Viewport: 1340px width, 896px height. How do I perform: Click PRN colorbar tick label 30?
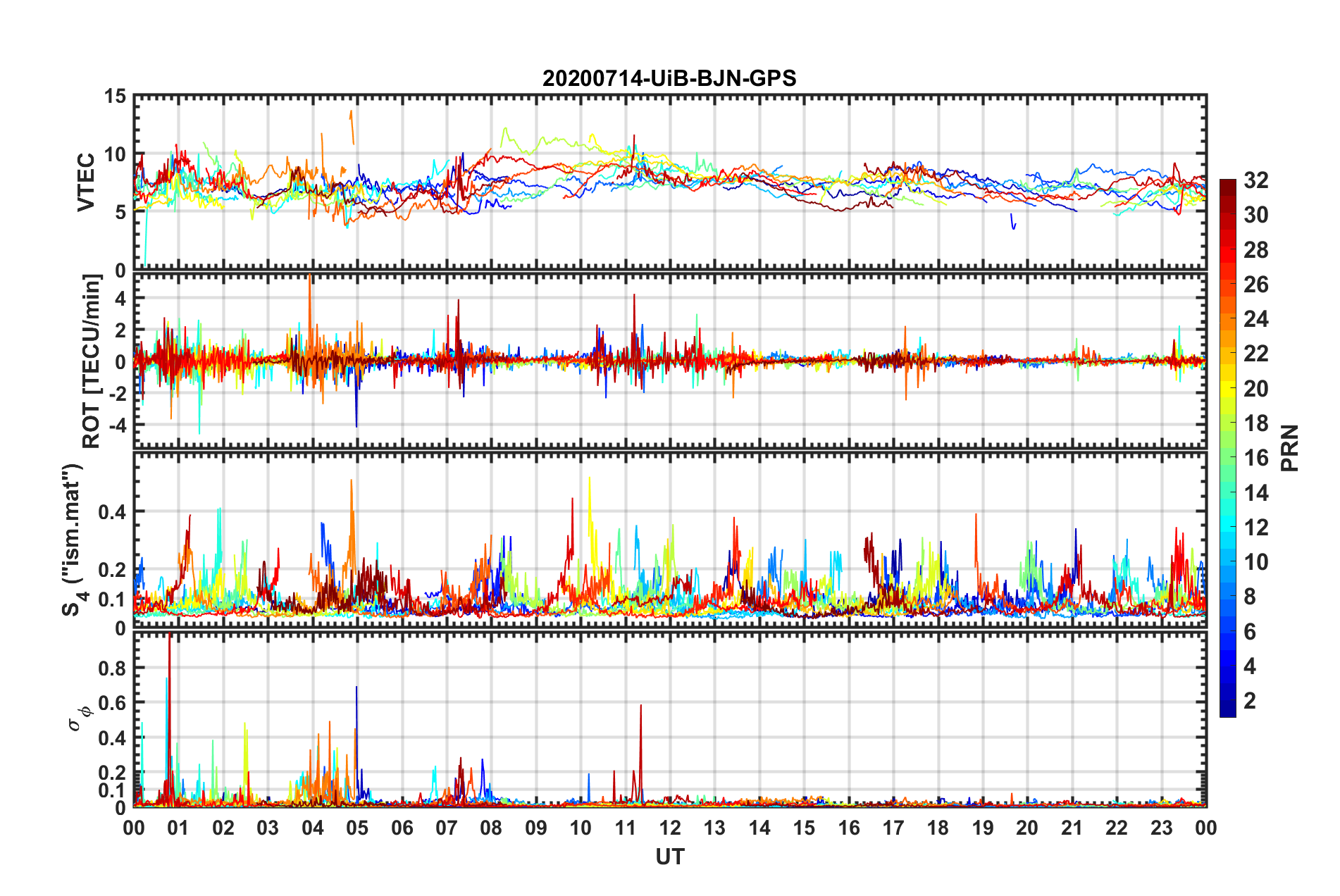click(x=1256, y=214)
